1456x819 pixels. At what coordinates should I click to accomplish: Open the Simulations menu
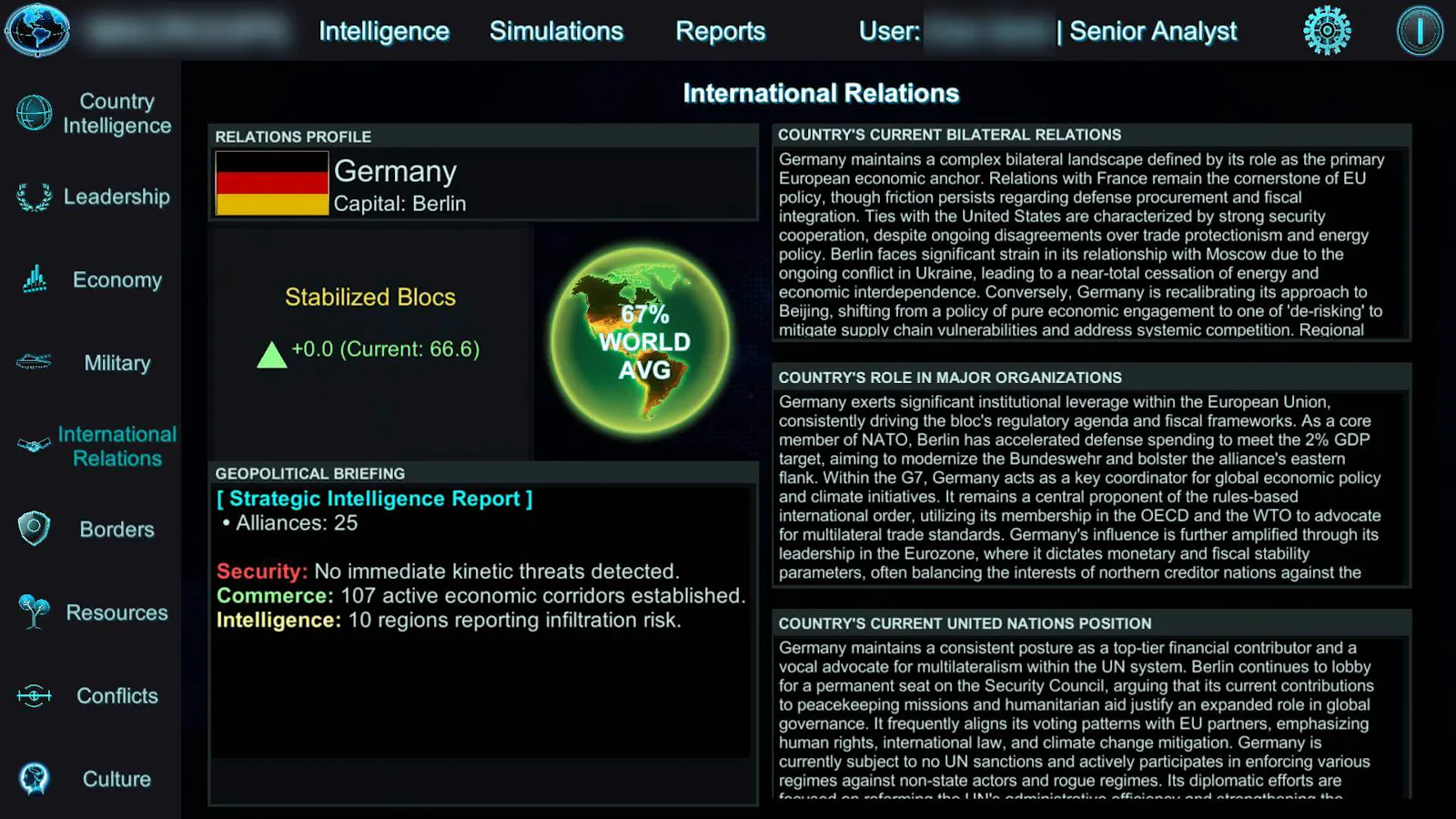[x=557, y=31]
